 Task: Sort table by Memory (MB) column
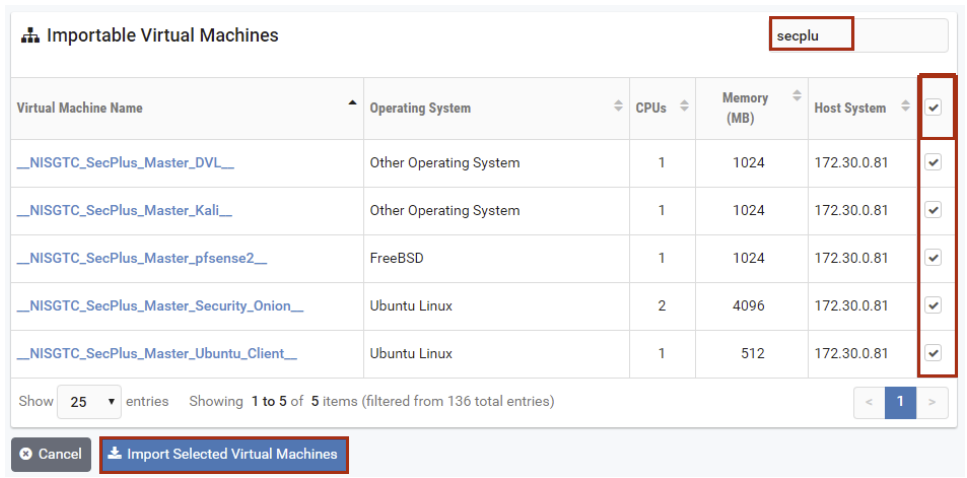752,108
